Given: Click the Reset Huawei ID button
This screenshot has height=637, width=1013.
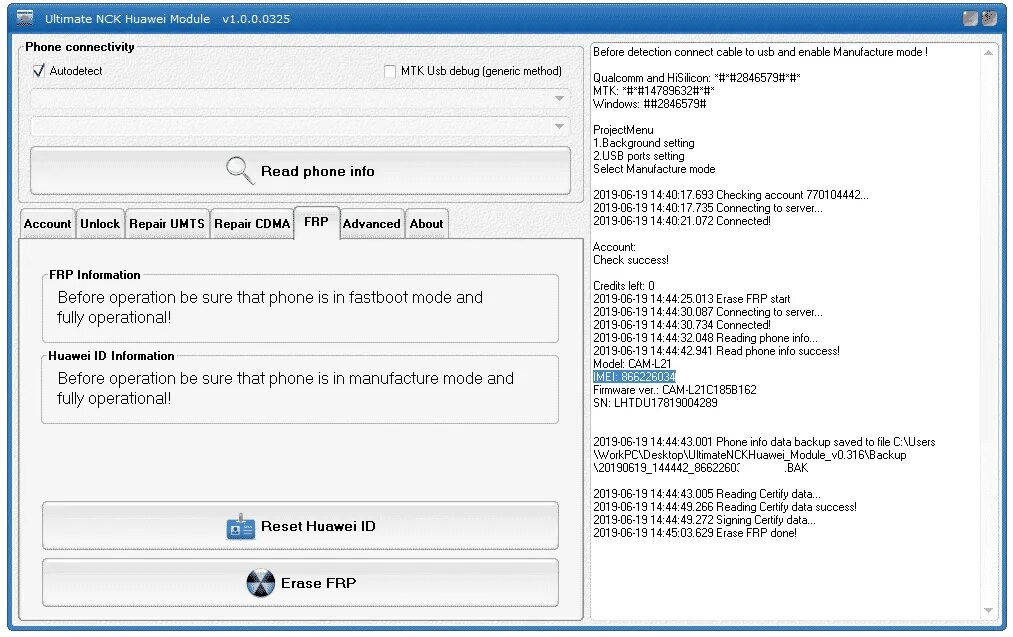Looking at the screenshot, I should (x=300, y=526).
